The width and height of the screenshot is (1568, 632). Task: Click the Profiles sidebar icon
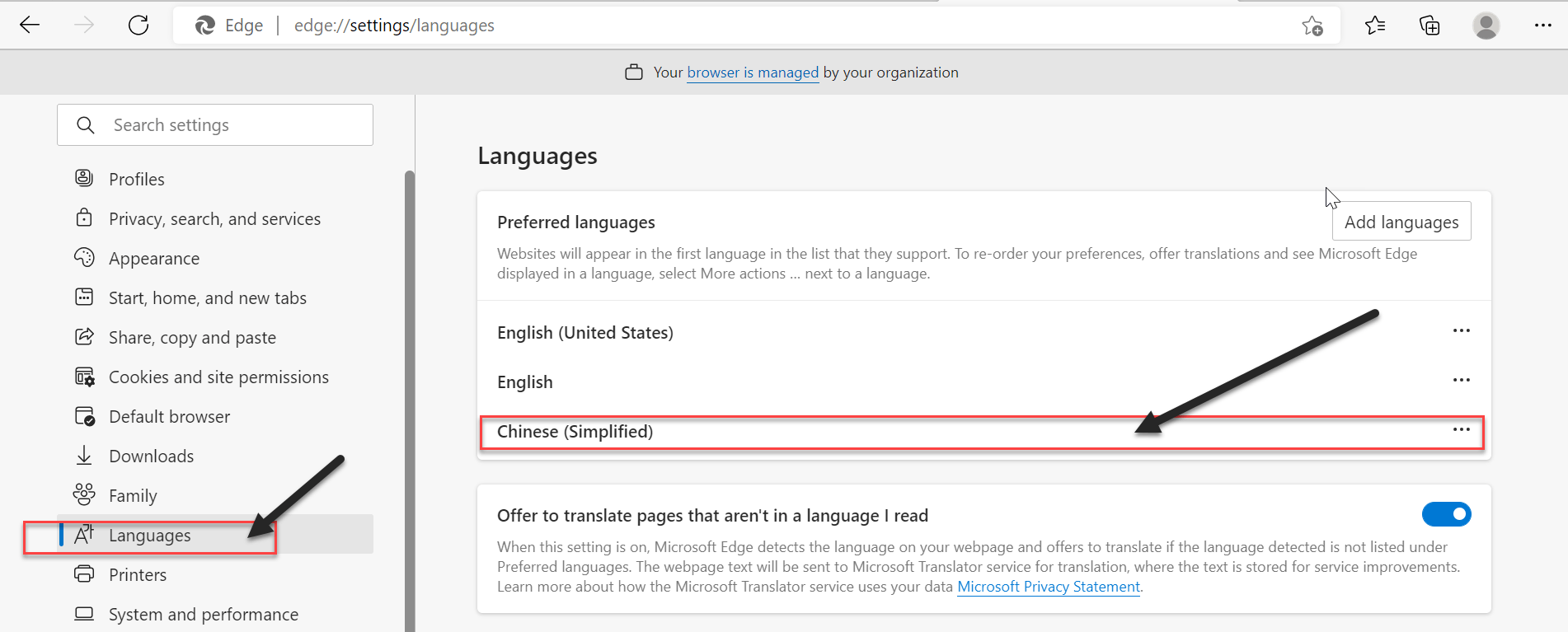pyautogui.click(x=84, y=178)
